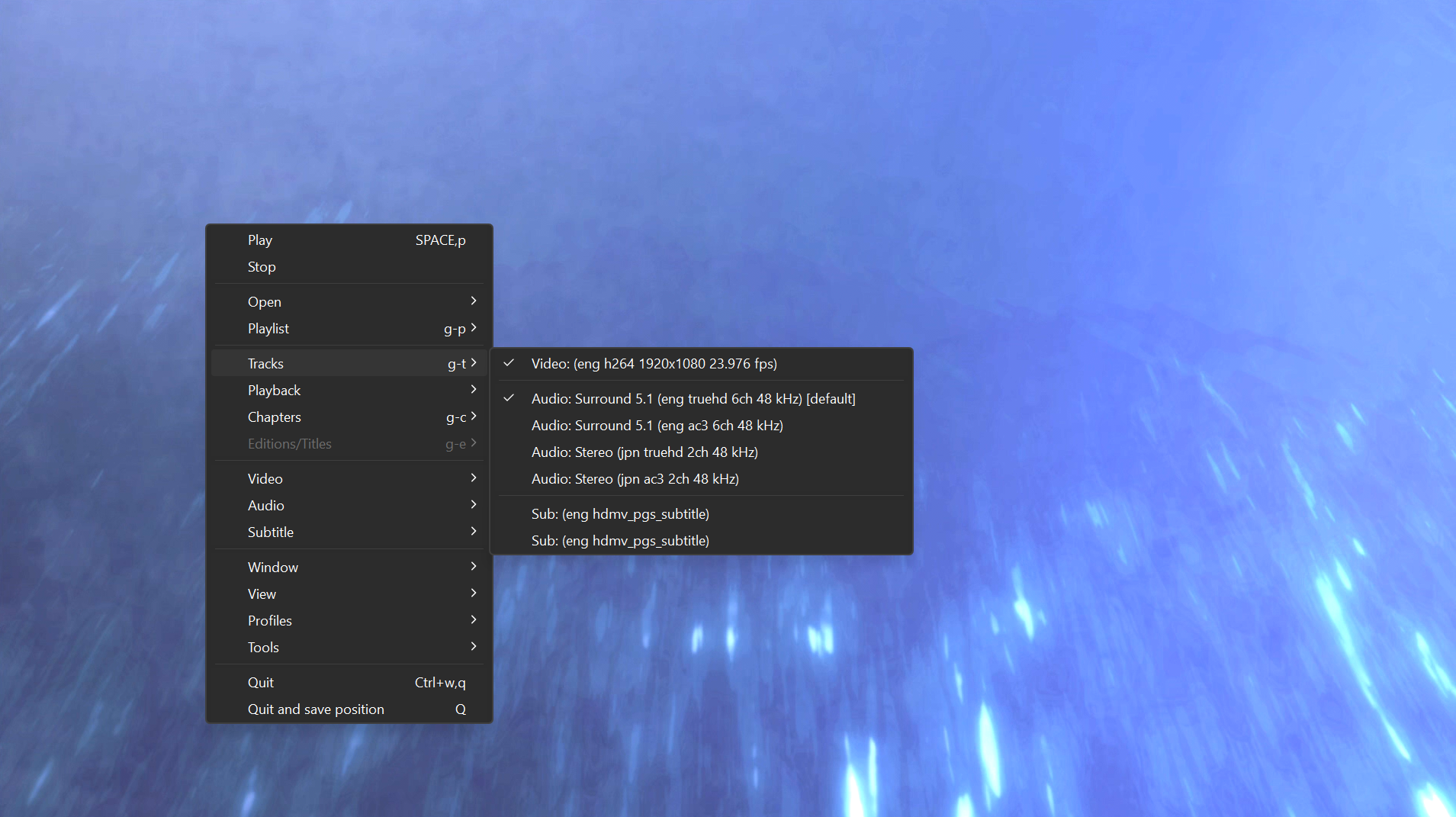Open the Chapters submenu
This screenshot has width=1456, height=817.
tap(349, 417)
